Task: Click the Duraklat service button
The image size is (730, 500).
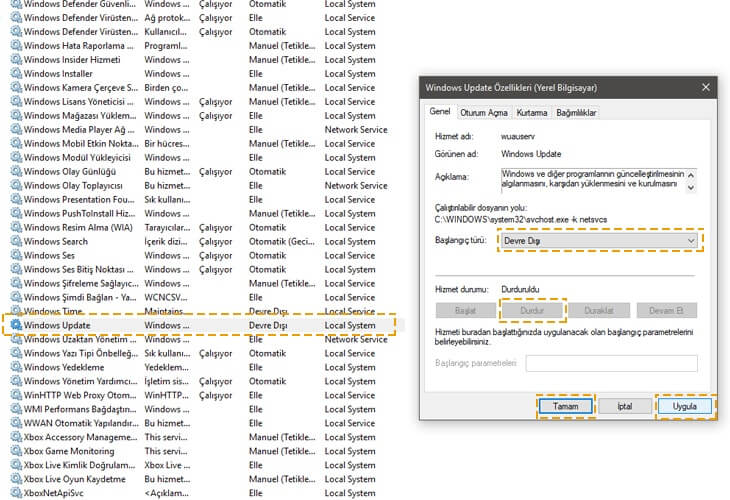Action: point(599,311)
